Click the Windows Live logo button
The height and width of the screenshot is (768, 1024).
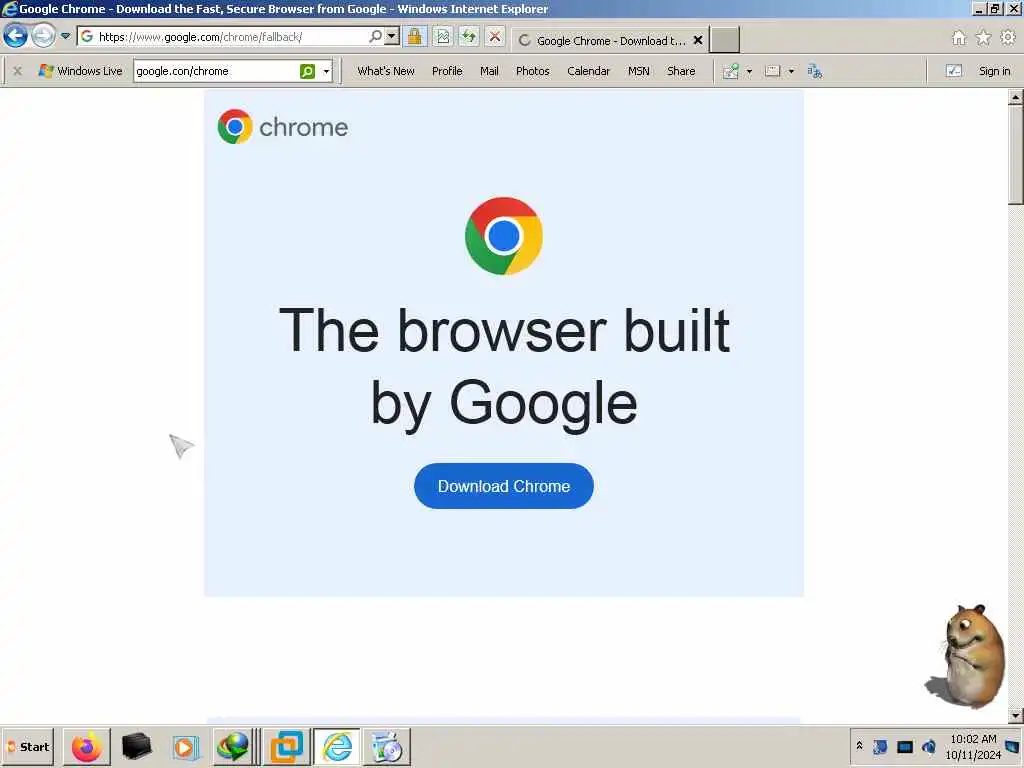(80, 71)
